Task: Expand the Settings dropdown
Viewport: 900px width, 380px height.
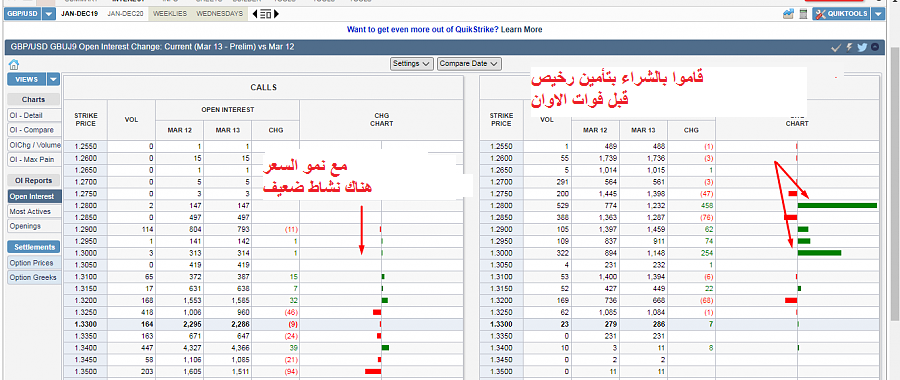Action: pos(412,64)
